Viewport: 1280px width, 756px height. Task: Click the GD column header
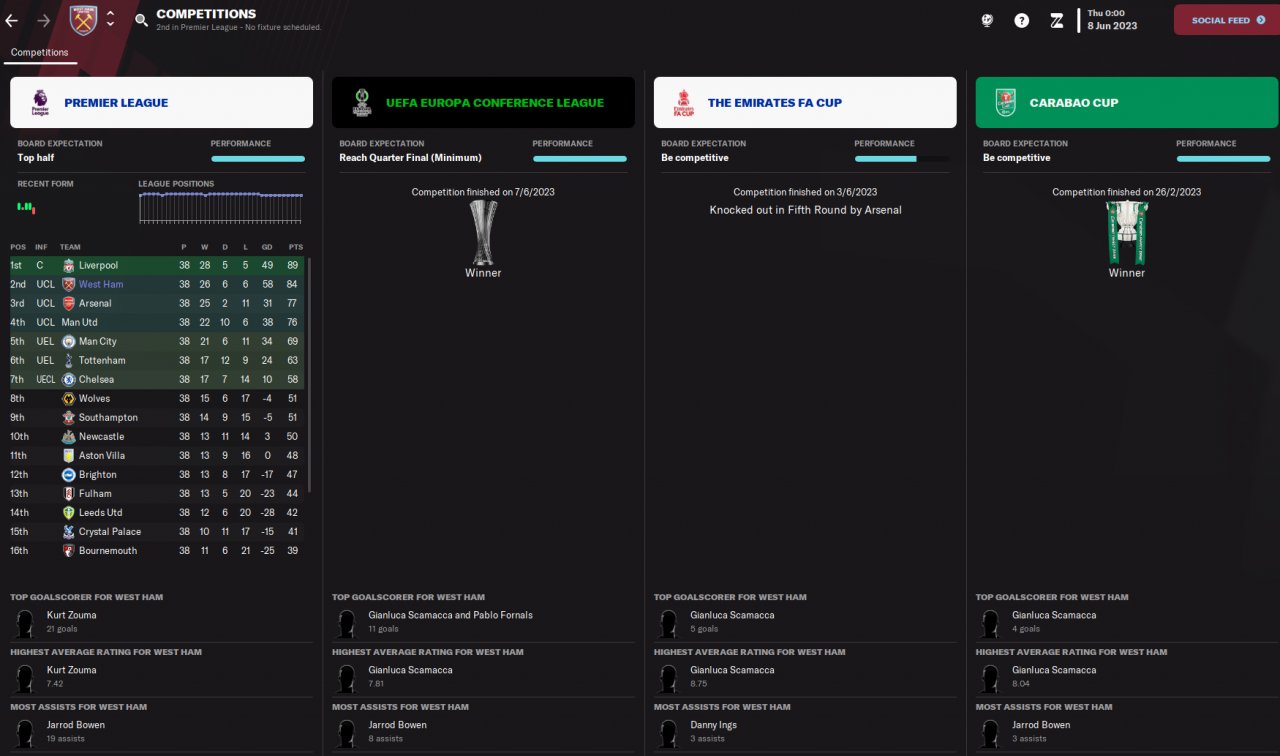click(x=267, y=247)
